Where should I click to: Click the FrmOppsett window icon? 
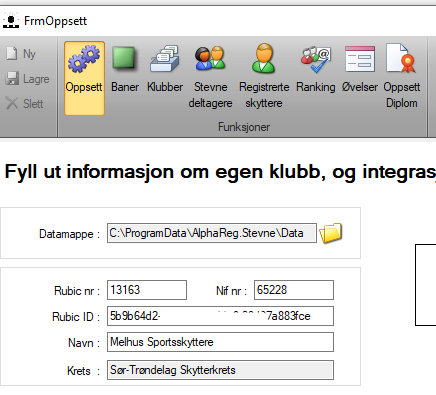pyautogui.click(x=11, y=21)
